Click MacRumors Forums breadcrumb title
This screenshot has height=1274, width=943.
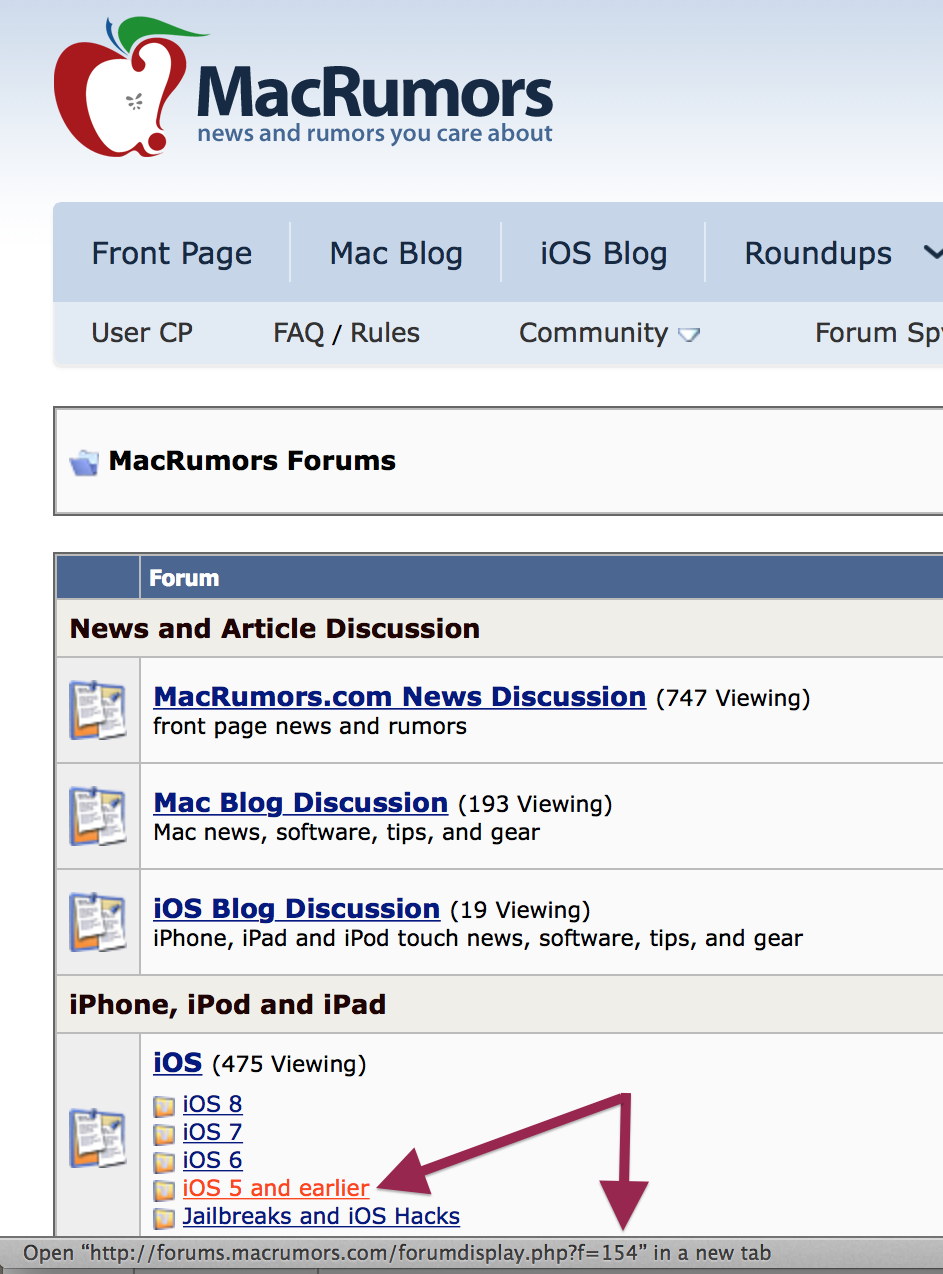252,461
